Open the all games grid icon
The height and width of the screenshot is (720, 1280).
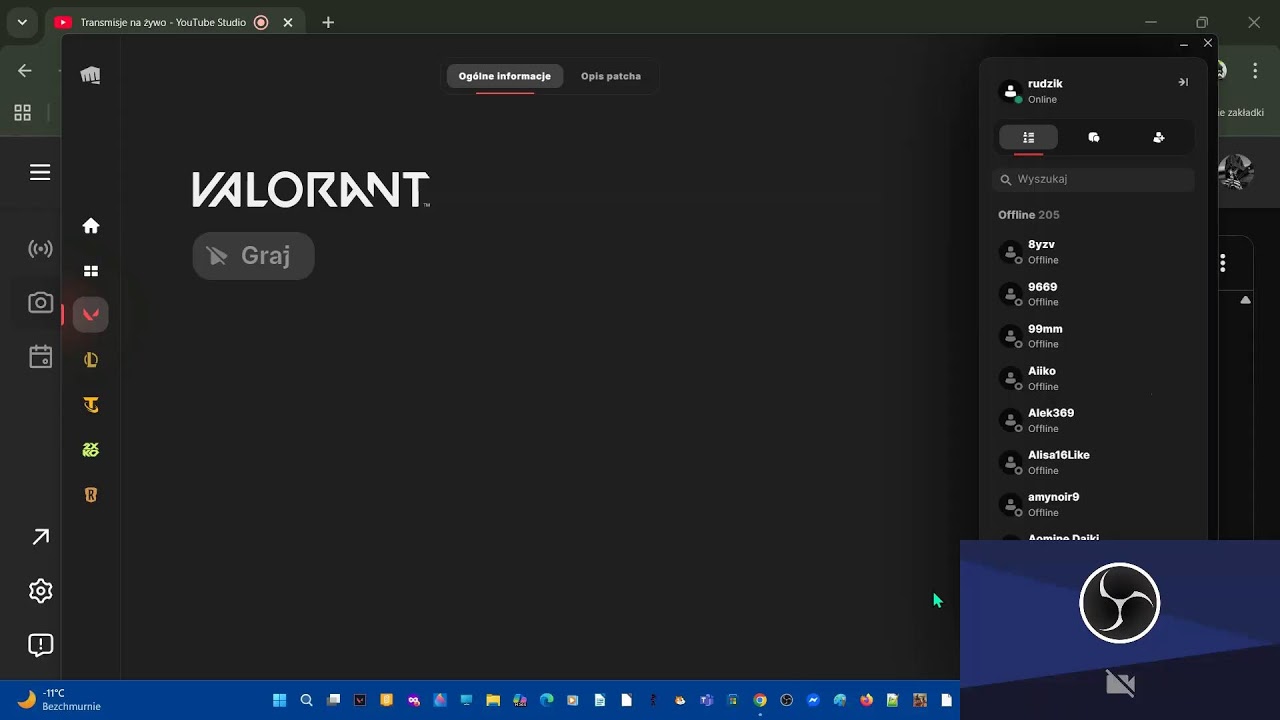[x=91, y=271]
